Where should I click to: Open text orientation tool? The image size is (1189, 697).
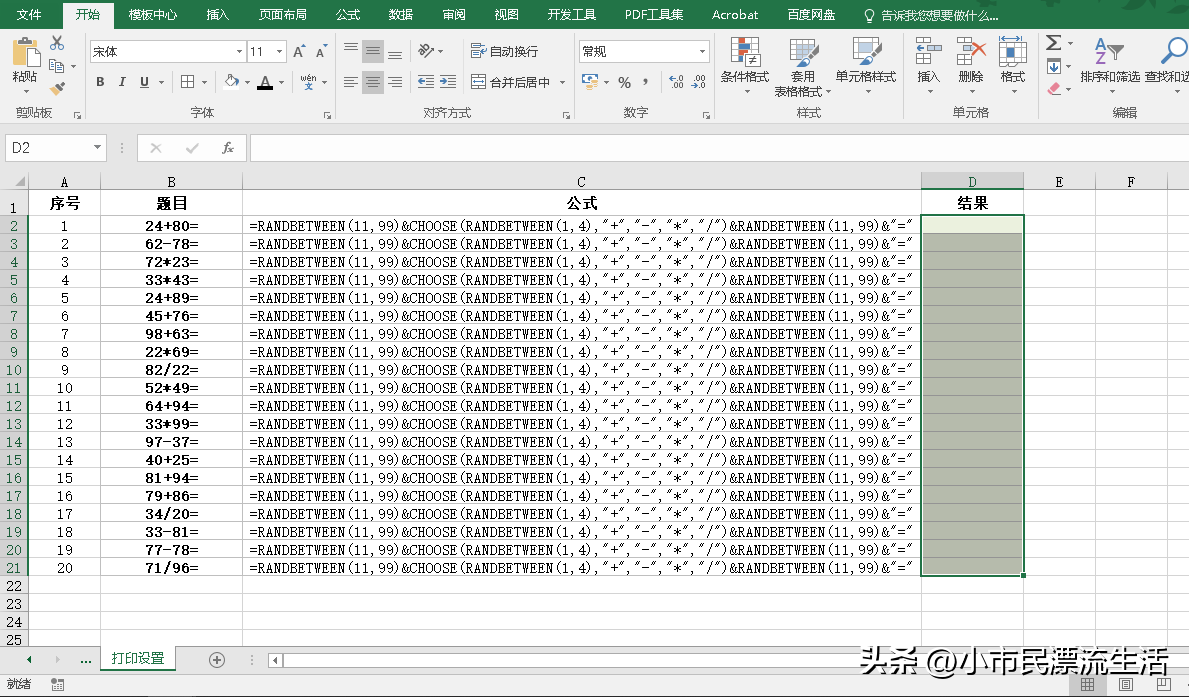click(426, 51)
